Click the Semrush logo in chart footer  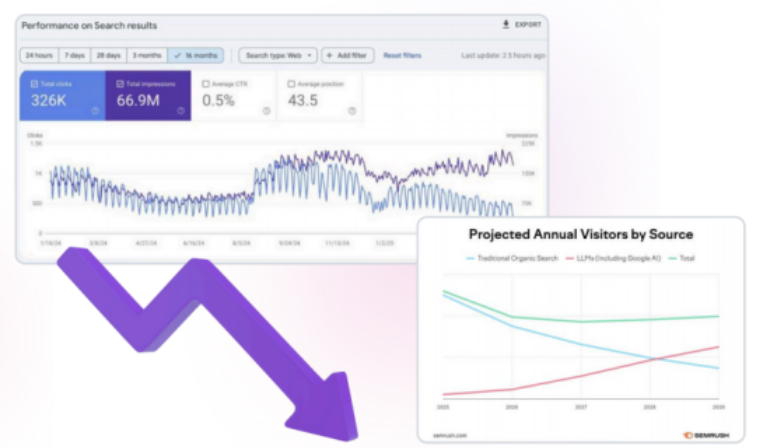(706, 435)
